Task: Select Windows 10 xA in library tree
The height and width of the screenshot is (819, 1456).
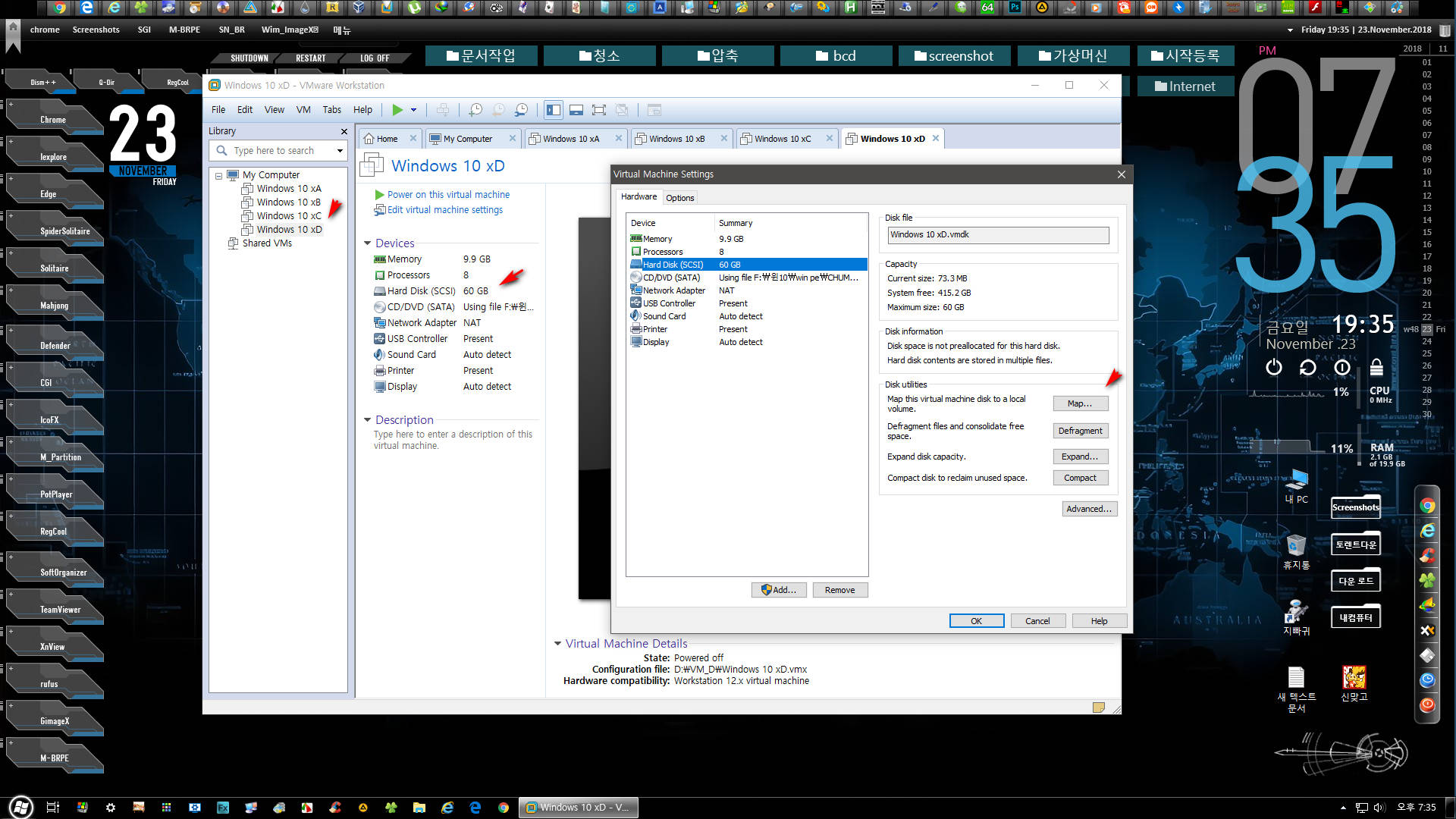Action: [288, 189]
